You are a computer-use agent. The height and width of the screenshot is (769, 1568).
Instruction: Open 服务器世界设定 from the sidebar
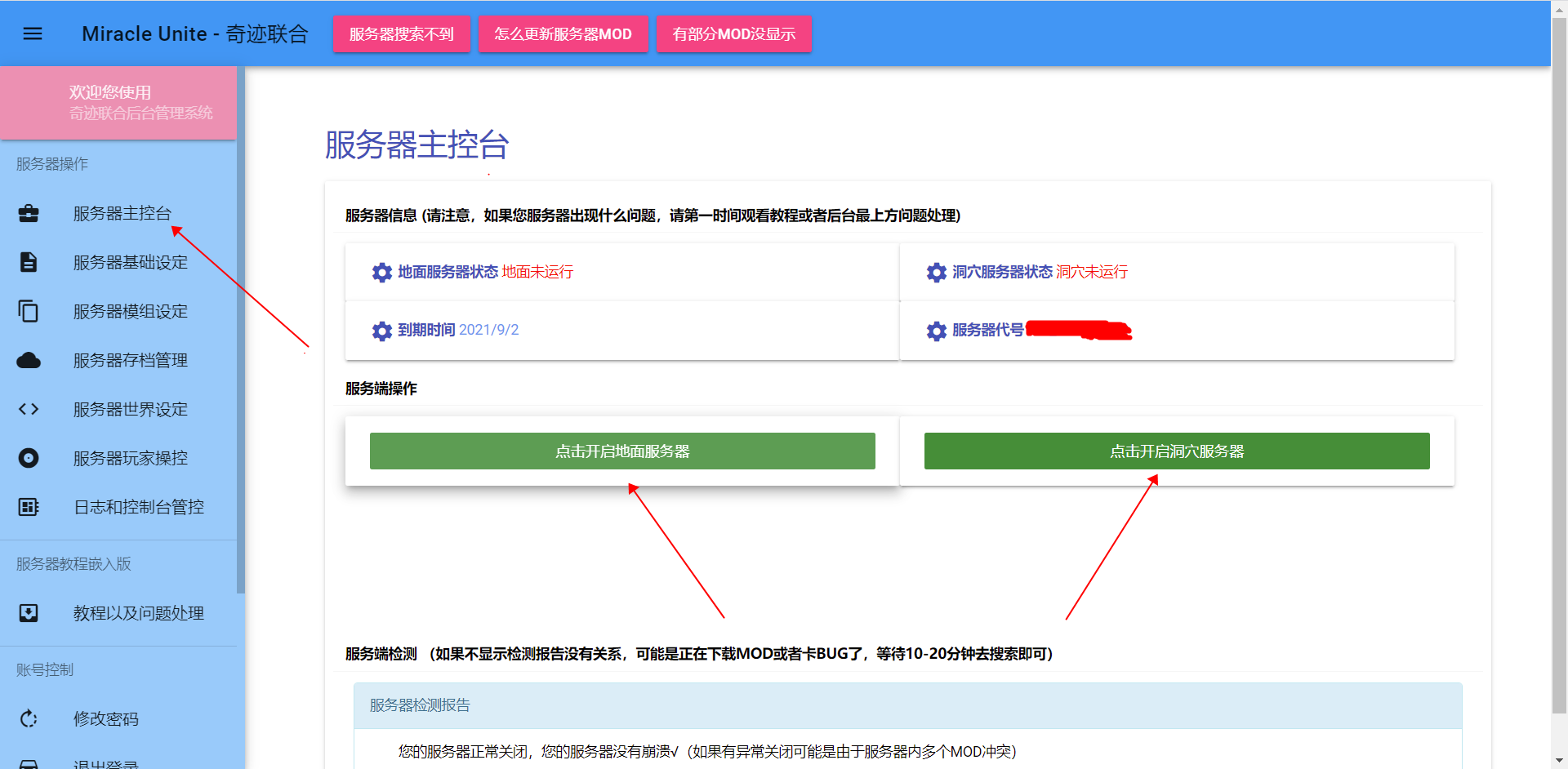[x=131, y=409]
